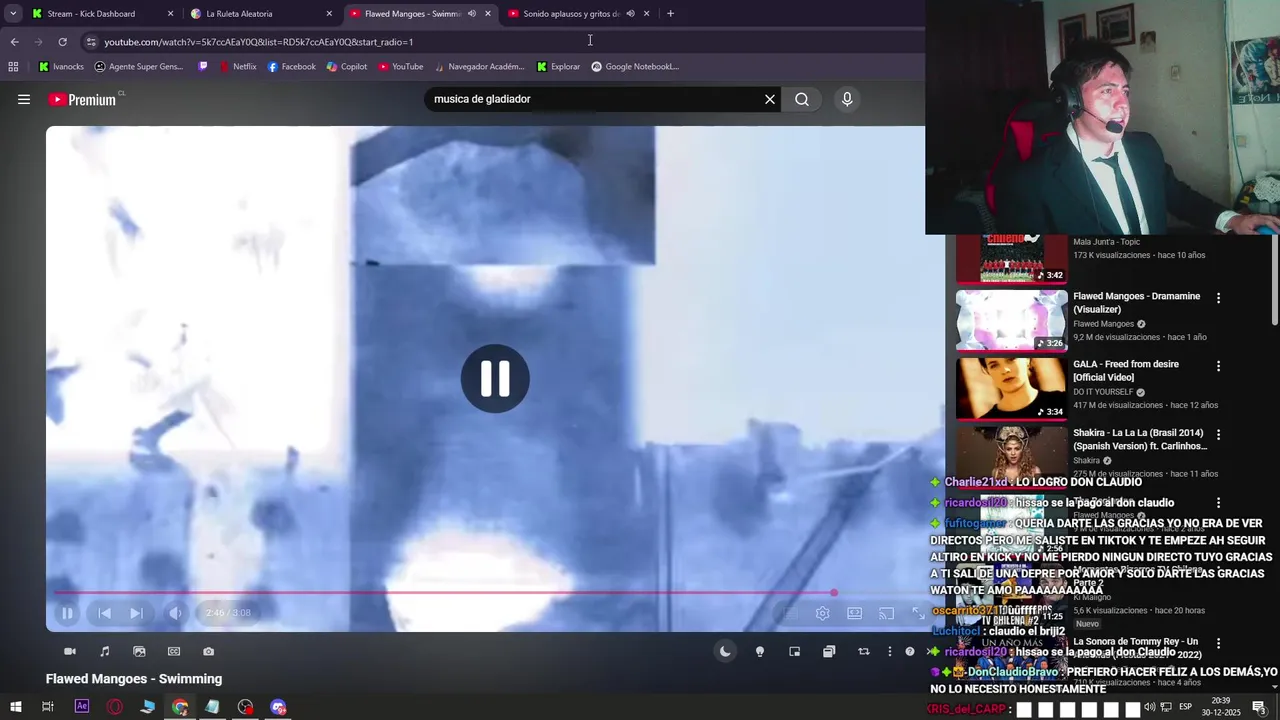1280x720 pixels.
Task: Click the music note icon below player
Action: [x=105, y=651]
